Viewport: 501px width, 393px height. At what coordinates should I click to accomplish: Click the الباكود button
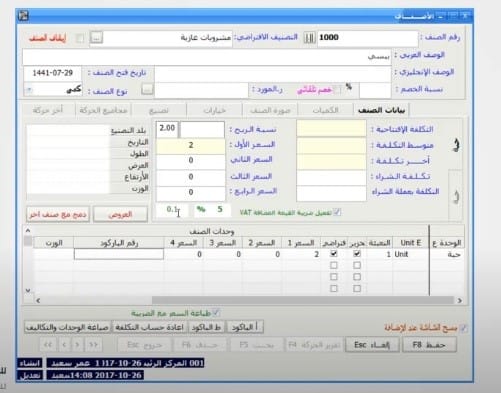(x=245, y=327)
